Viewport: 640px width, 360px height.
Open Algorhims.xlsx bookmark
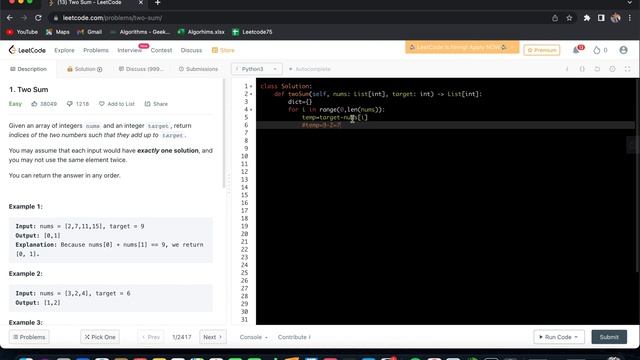coord(201,32)
